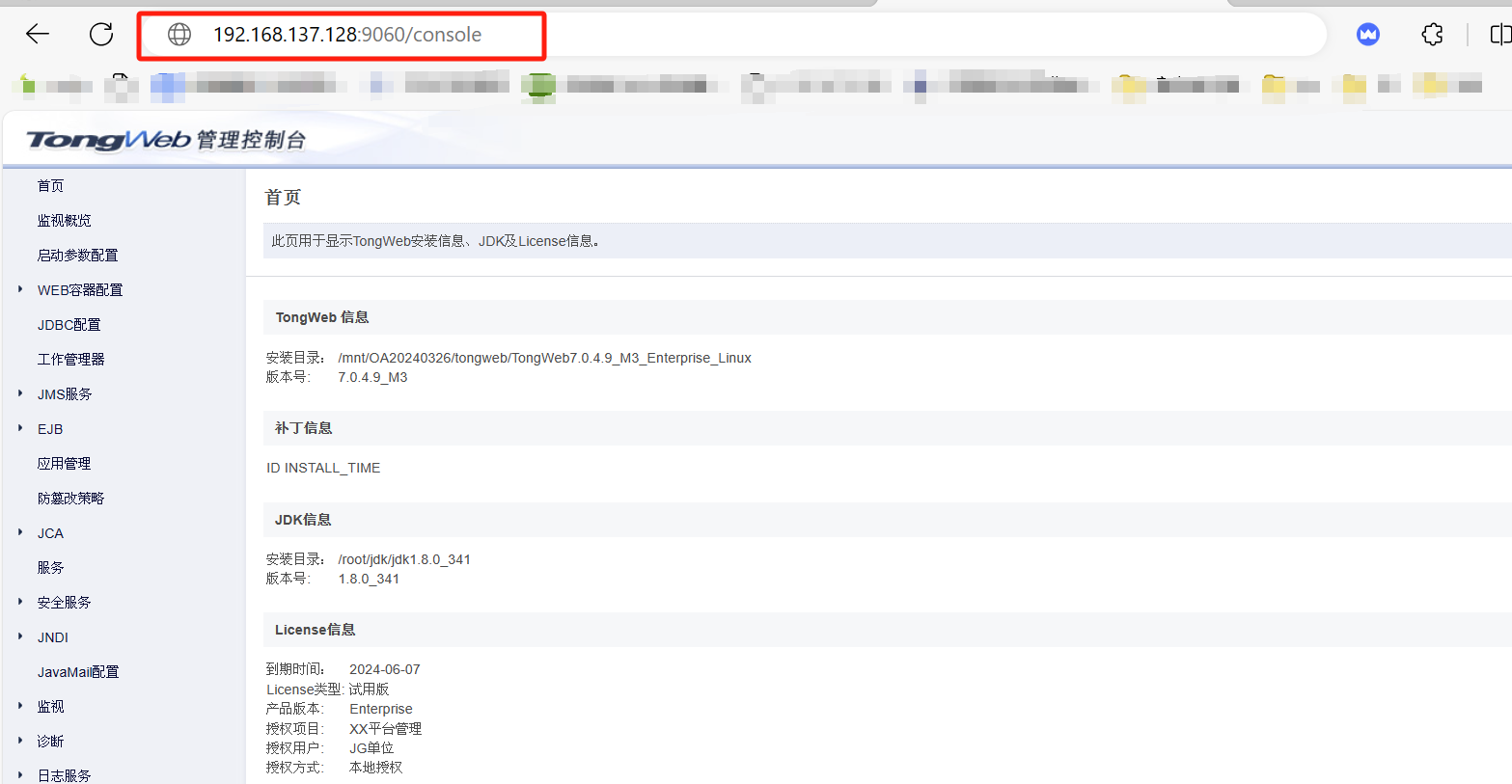Open JavaMail配置 menu item
Viewport: 1512px width, 784px height.
[78, 672]
